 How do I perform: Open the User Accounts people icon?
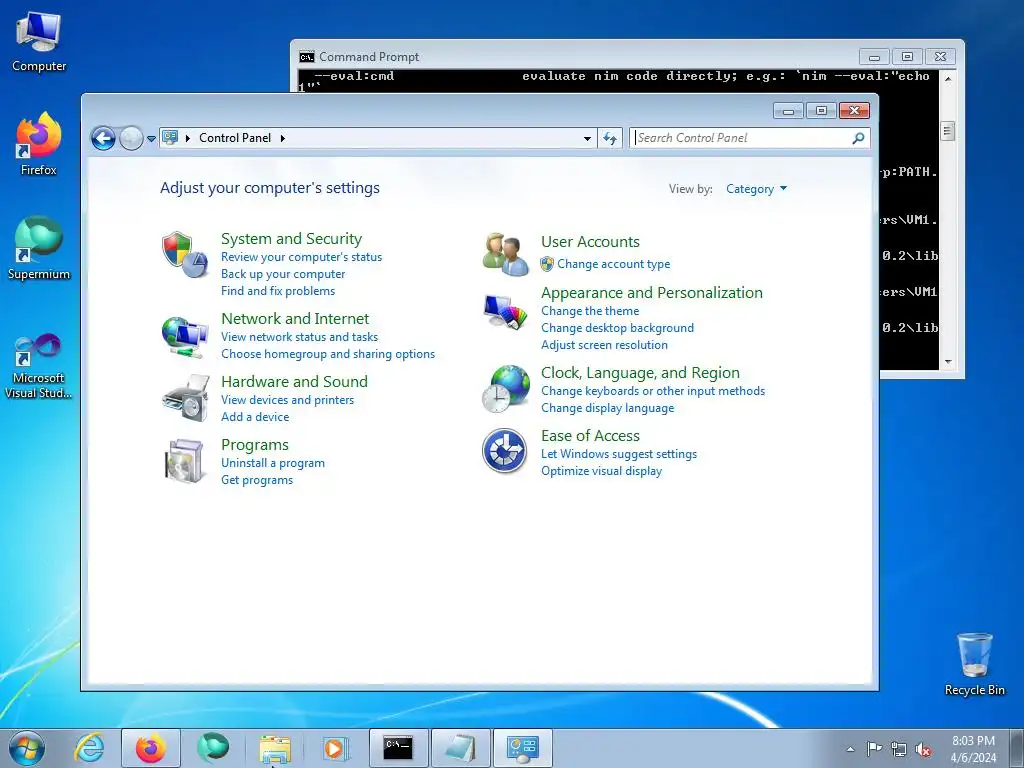[505, 255]
